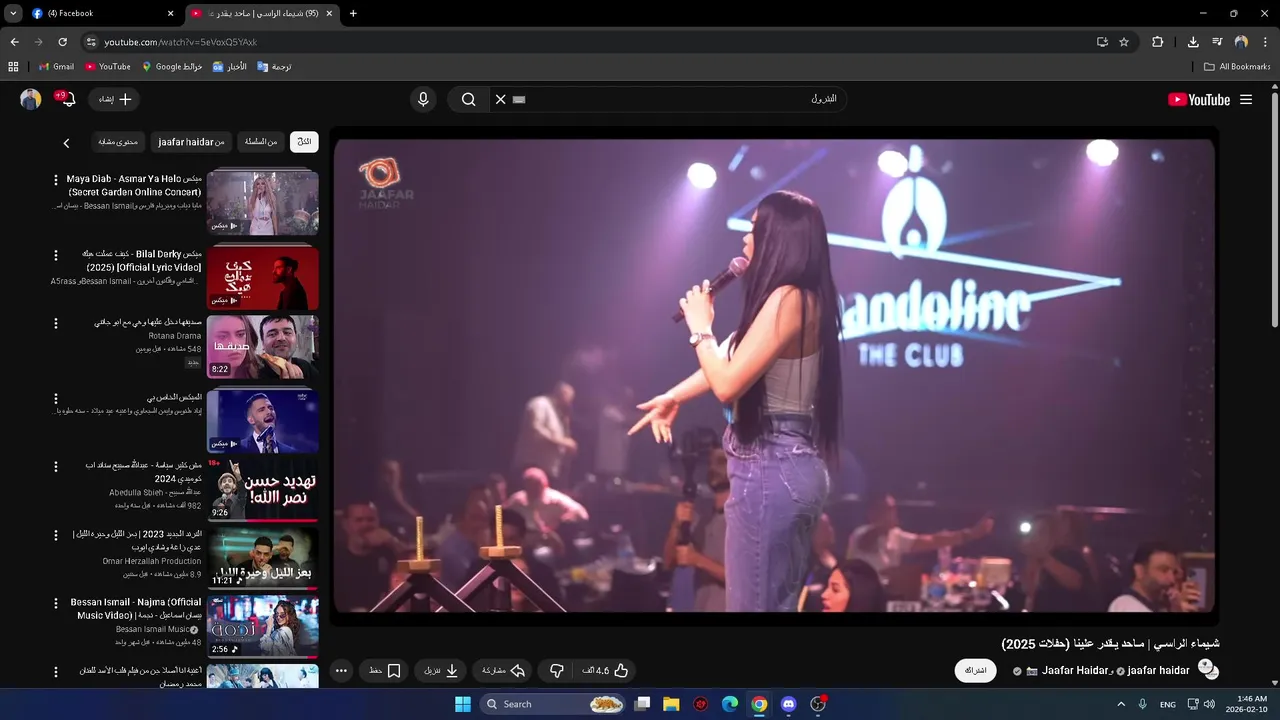Select the من jaafar haidar chip
Viewport: 1280px width, 720px height.
(191, 142)
